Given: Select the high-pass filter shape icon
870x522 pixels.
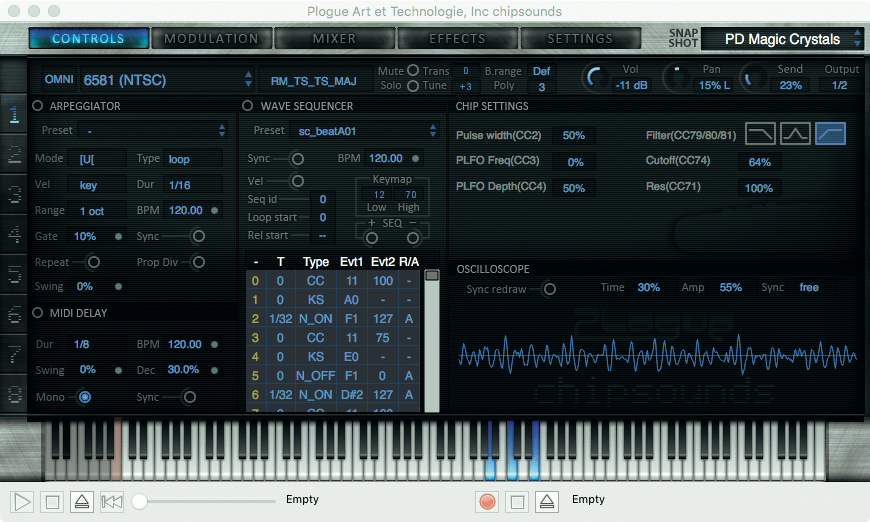Looking at the screenshot, I should (830, 133).
